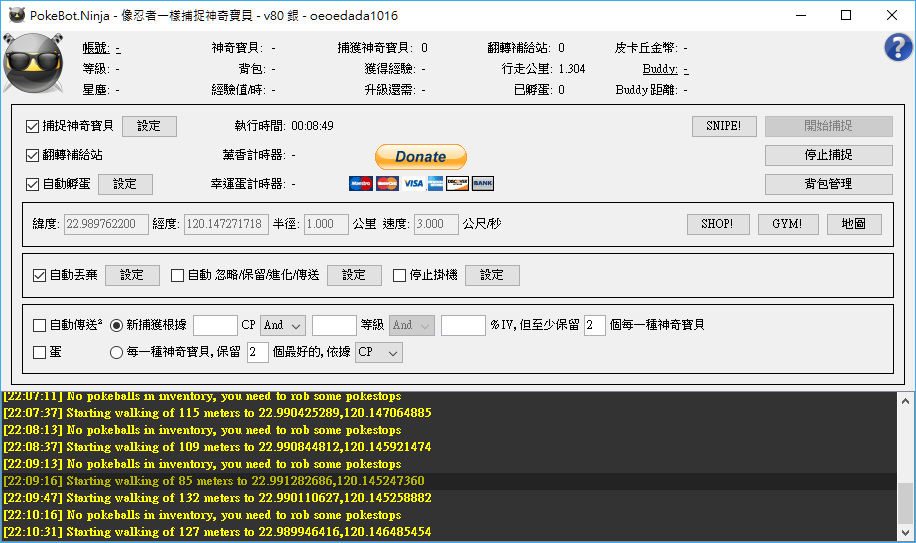Click the 速度 speed input field
The width and height of the screenshot is (916, 543).
[436, 224]
